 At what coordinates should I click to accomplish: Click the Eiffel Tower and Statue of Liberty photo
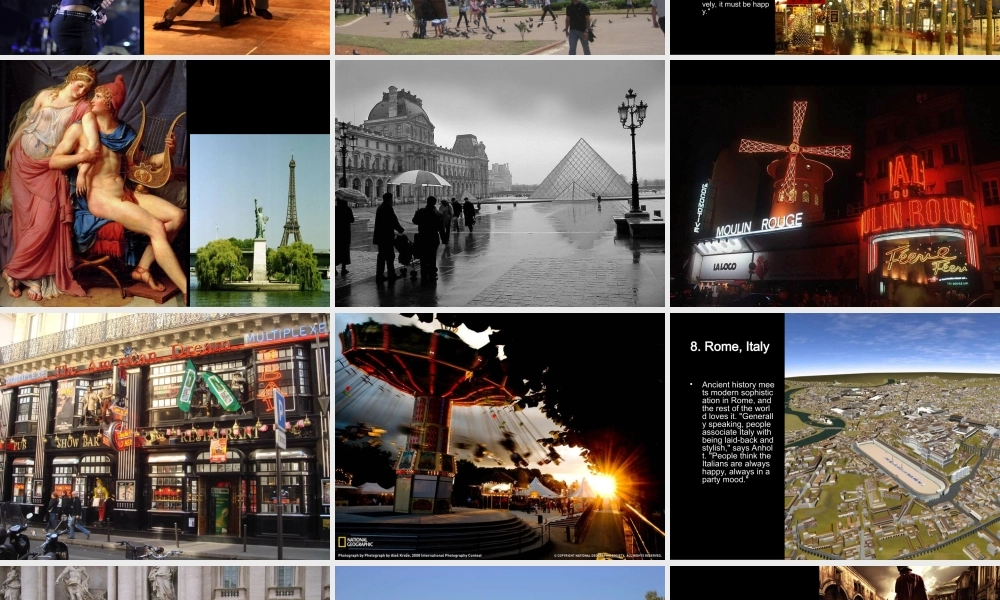coord(260,220)
